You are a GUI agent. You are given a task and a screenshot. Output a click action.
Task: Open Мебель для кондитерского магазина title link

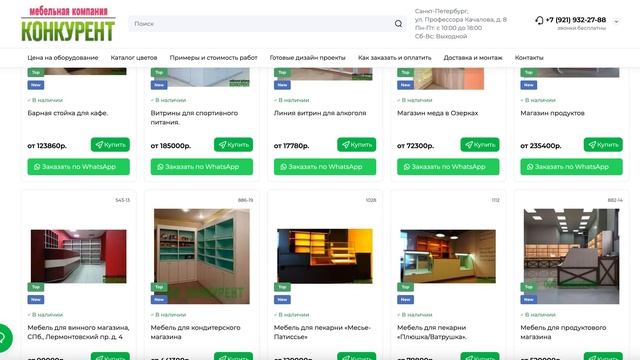196,332
